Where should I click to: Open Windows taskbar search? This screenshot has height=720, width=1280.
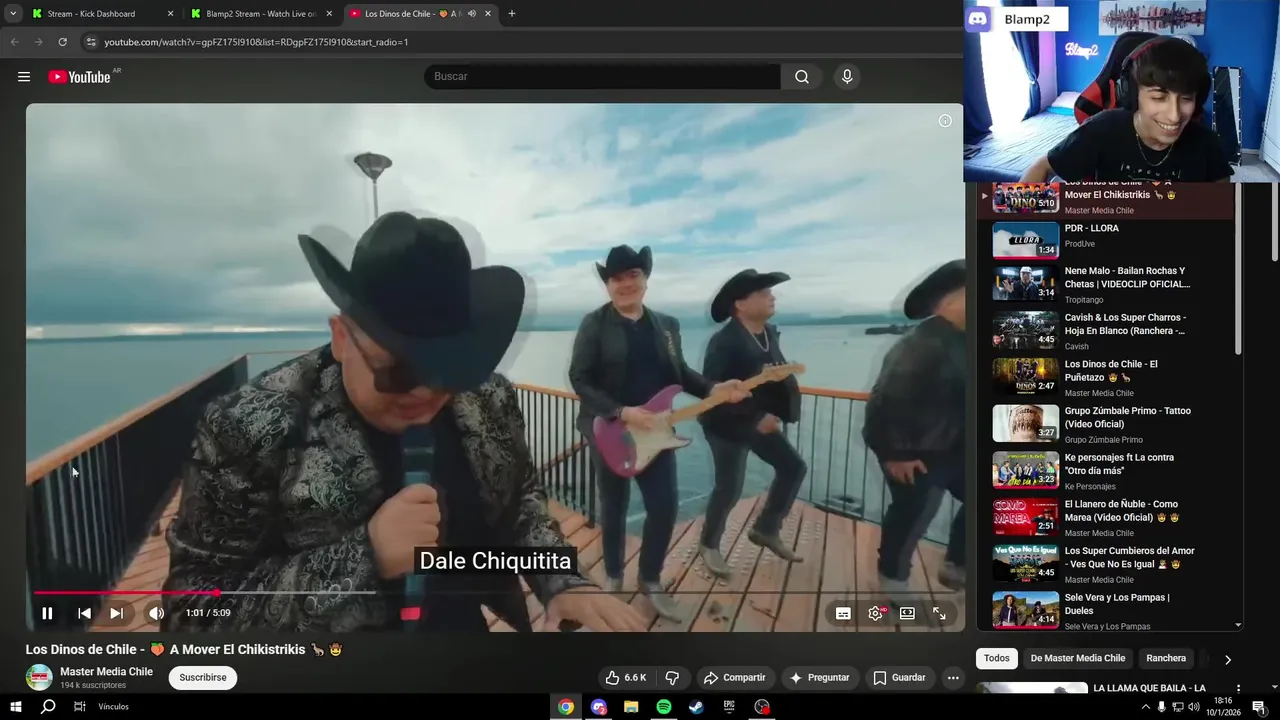pos(47,707)
